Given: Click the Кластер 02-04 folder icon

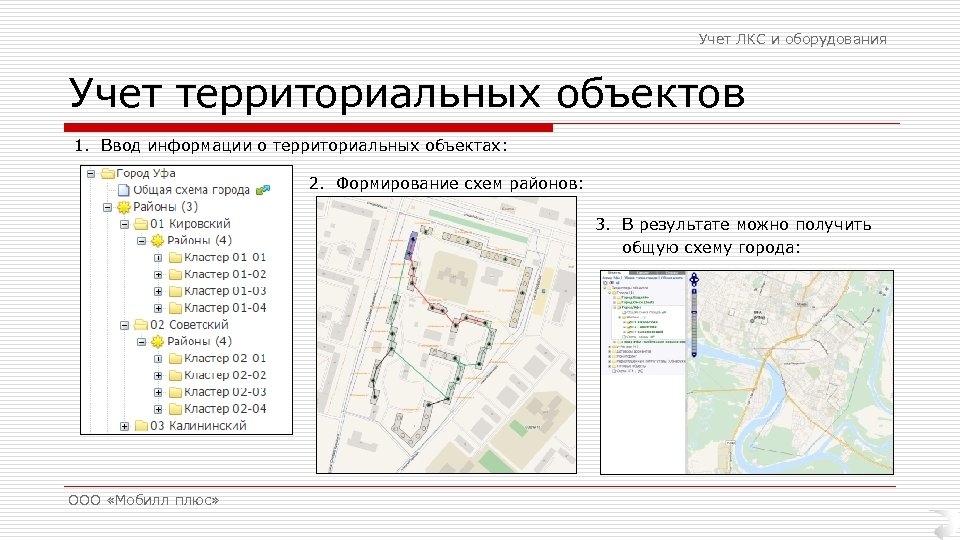Looking at the screenshot, I should click(x=176, y=409).
